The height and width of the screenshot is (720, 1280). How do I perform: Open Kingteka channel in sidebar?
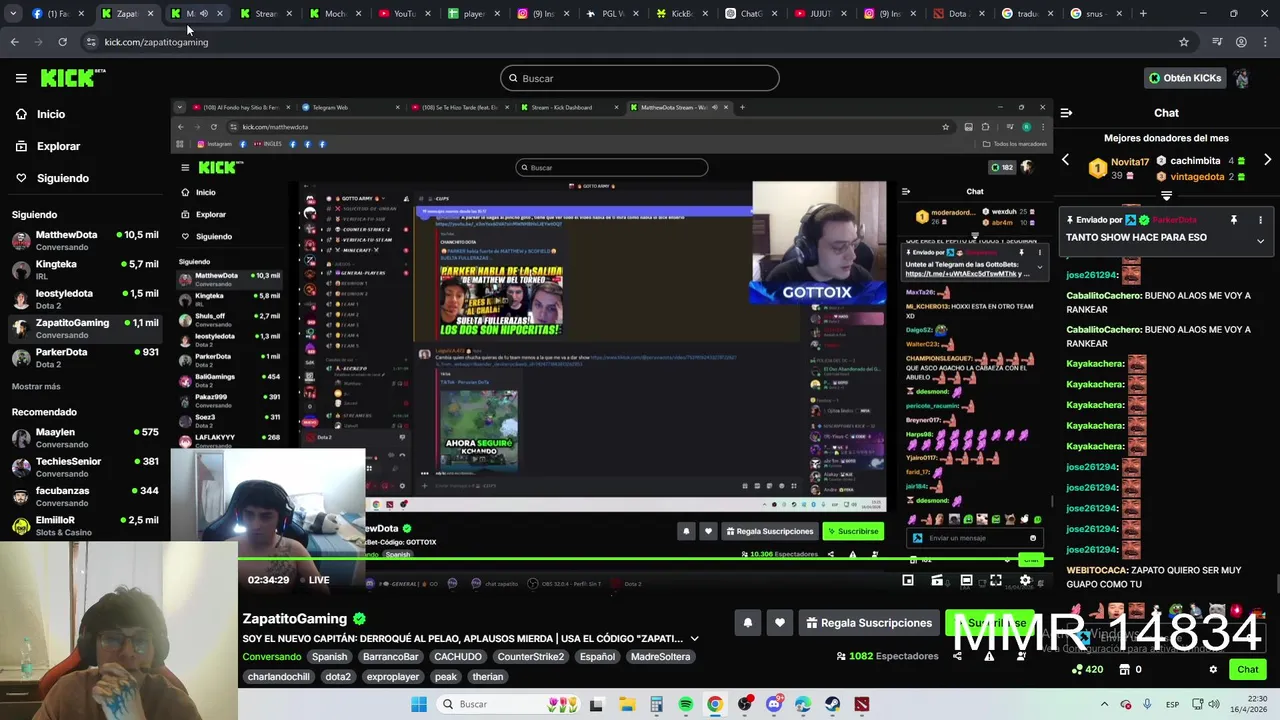tap(85, 270)
